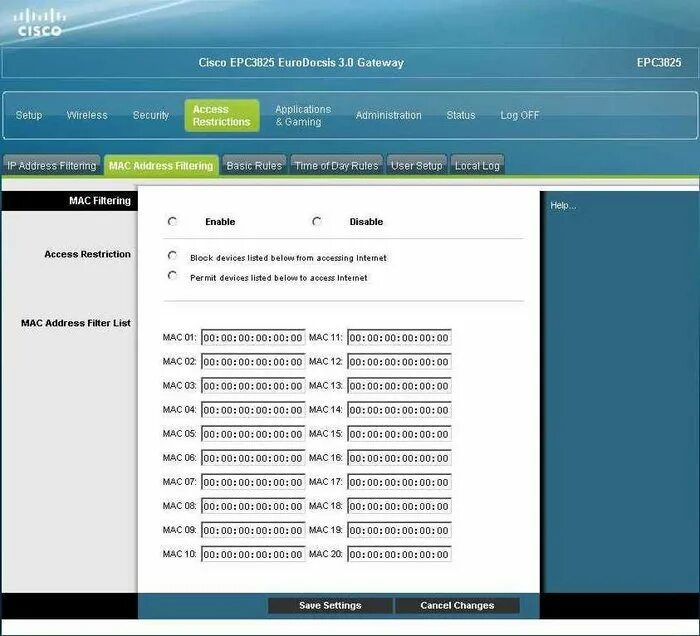This screenshot has width=700, height=636.
Task: Open the Administration menu
Action: [x=388, y=115]
